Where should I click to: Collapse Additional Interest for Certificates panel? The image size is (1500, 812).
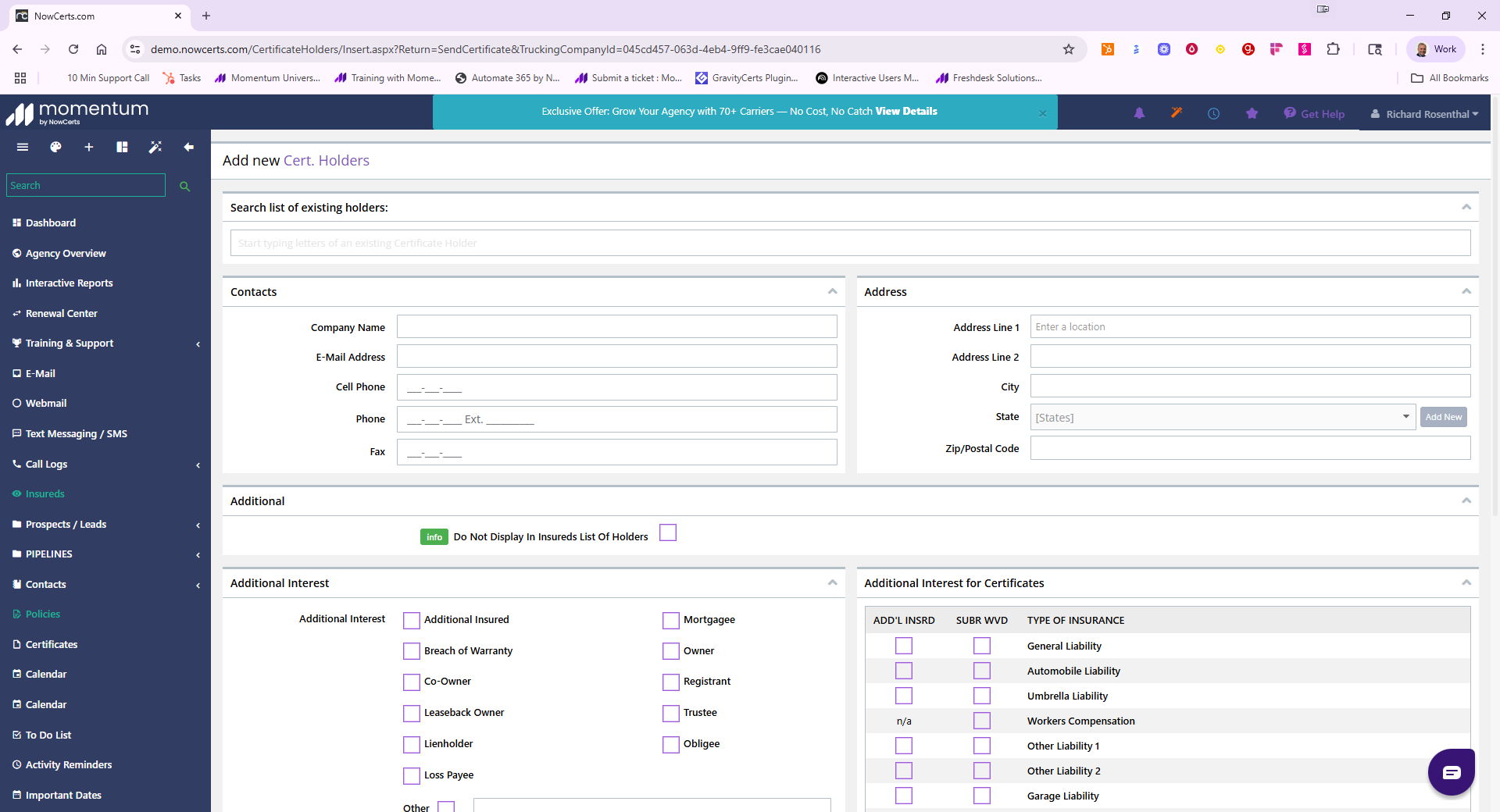(x=1466, y=582)
